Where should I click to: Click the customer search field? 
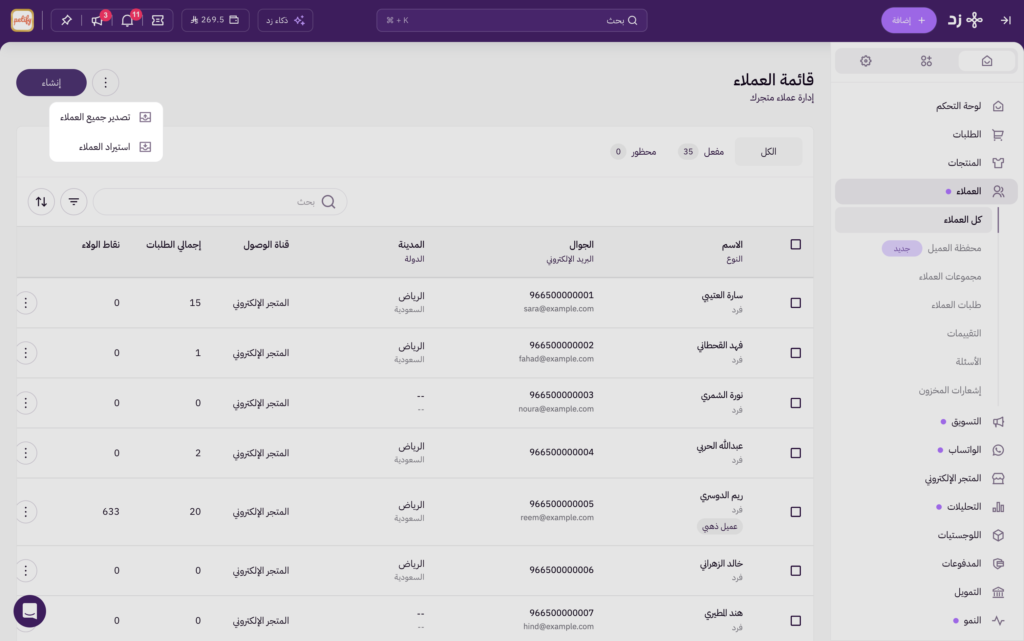[220, 202]
